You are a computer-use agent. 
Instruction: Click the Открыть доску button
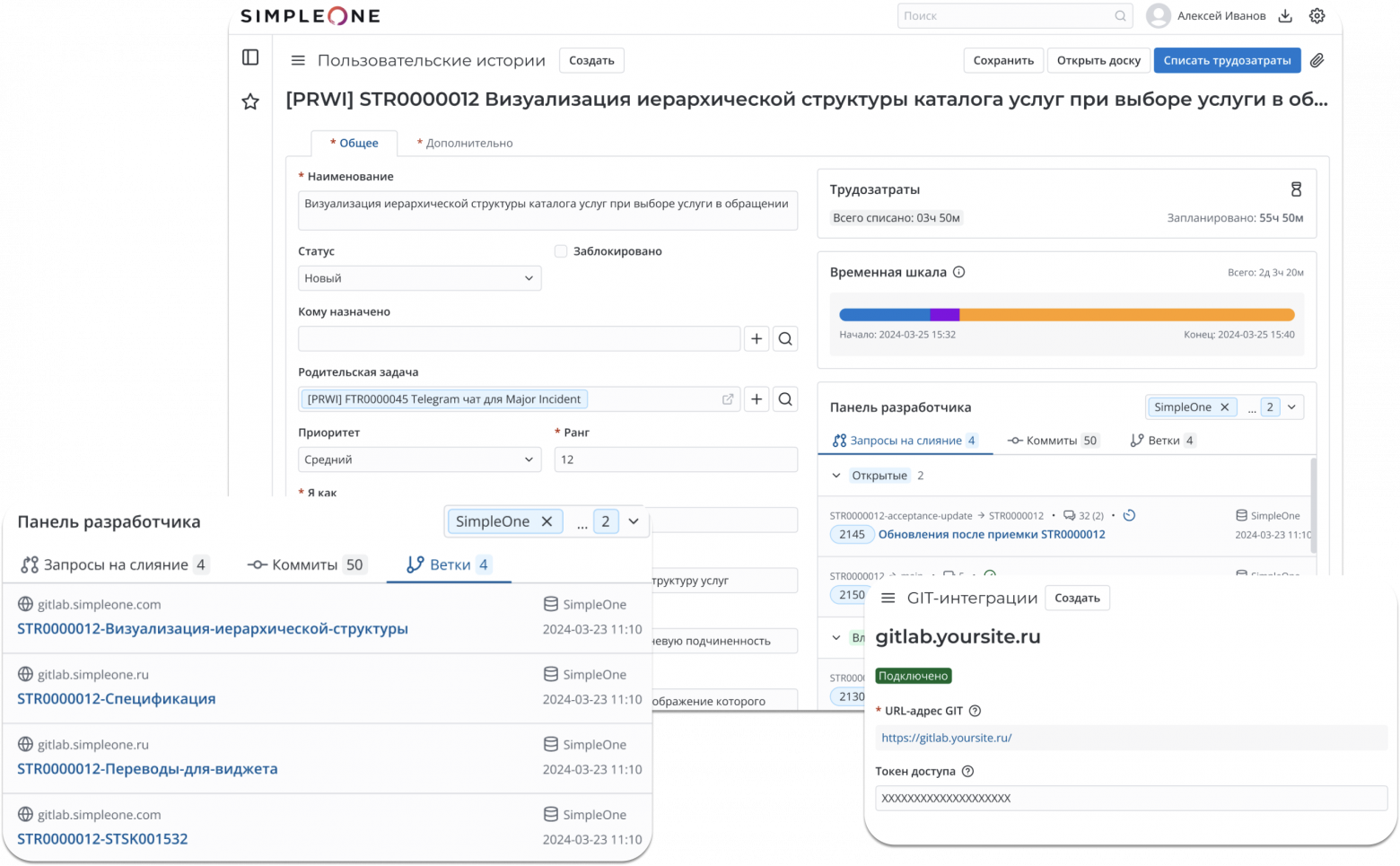(1098, 60)
